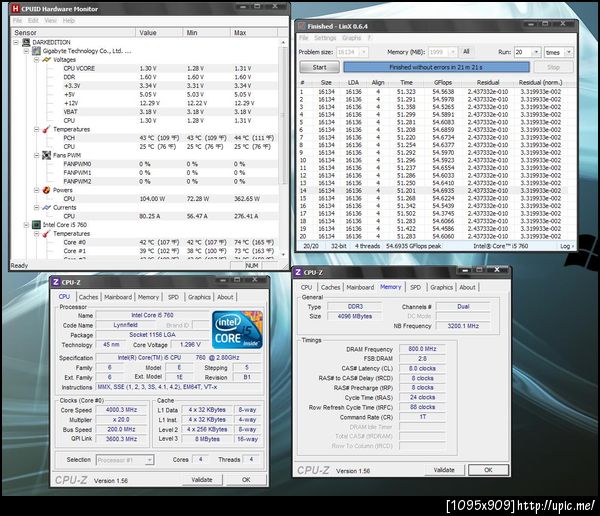Open the View menu in Hardware Monitor
The width and height of the screenshot is (600, 516).
[x=51, y=20]
